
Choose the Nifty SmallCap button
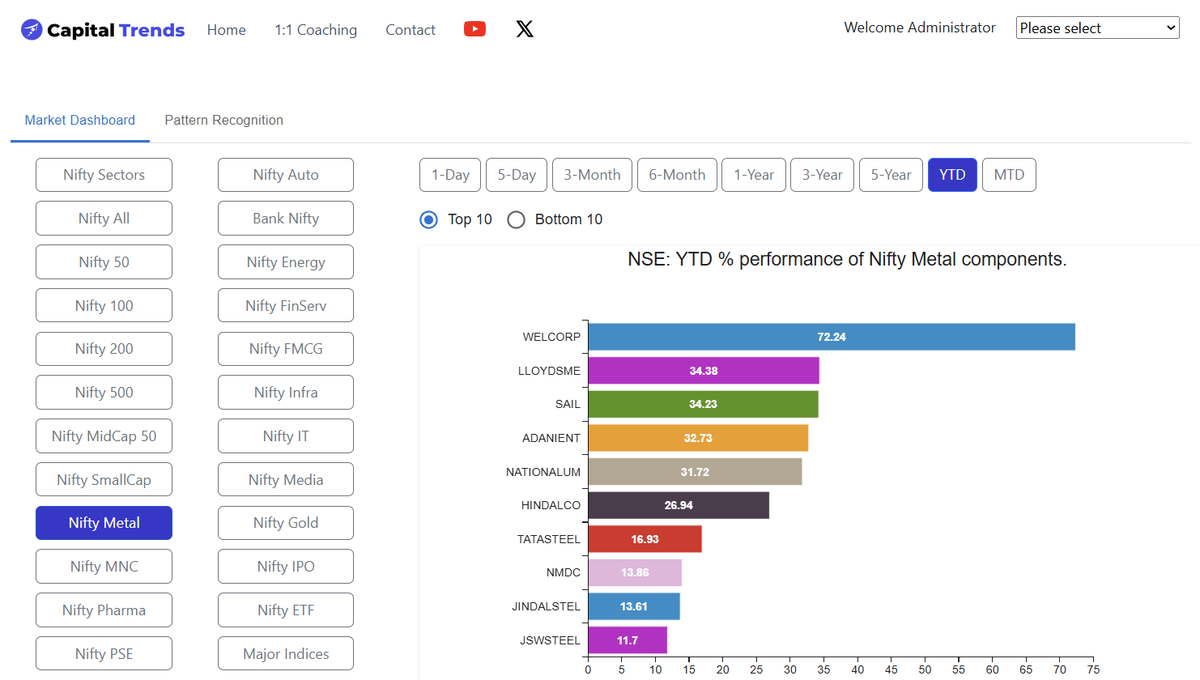pos(104,480)
